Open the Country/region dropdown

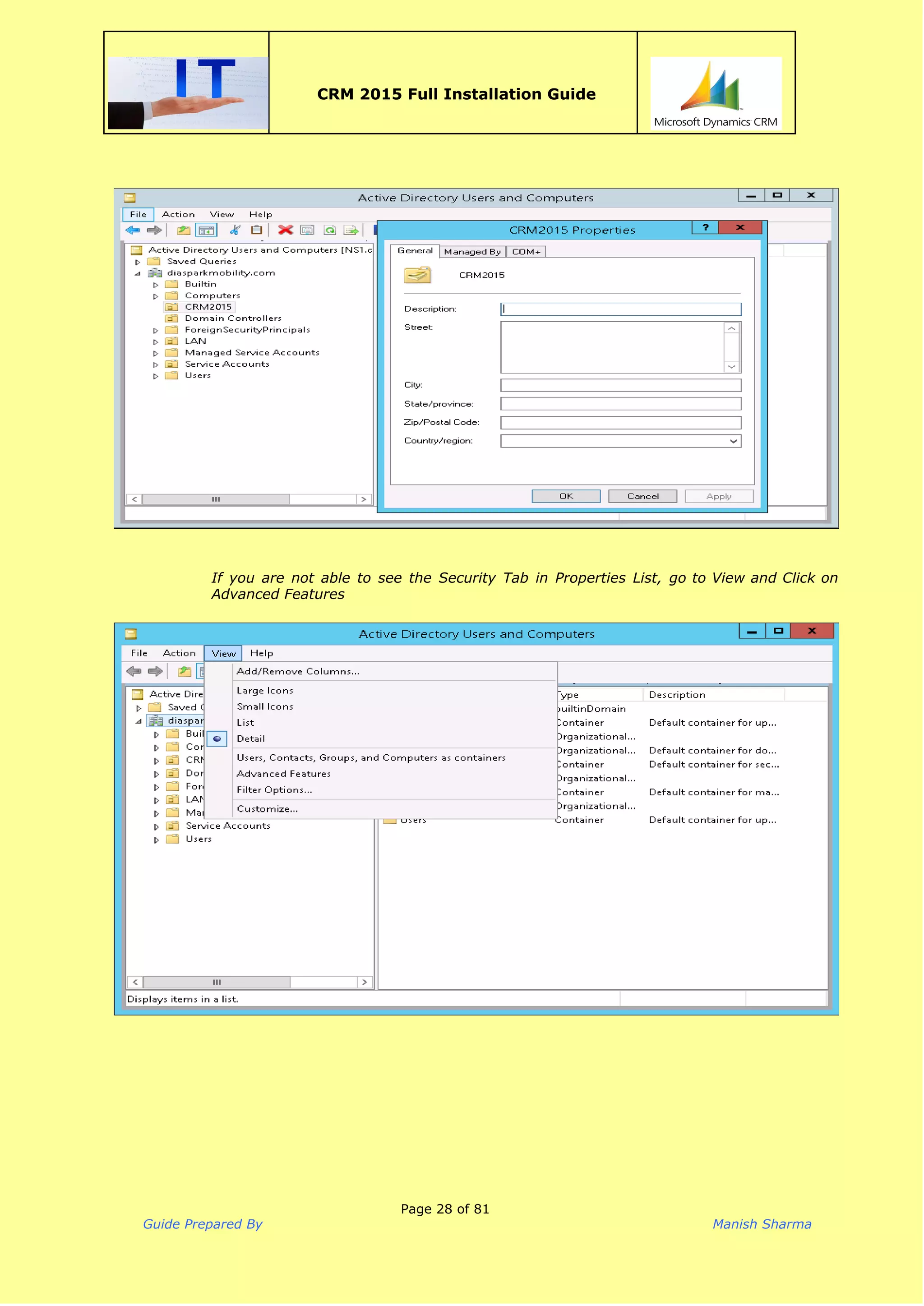735,441
